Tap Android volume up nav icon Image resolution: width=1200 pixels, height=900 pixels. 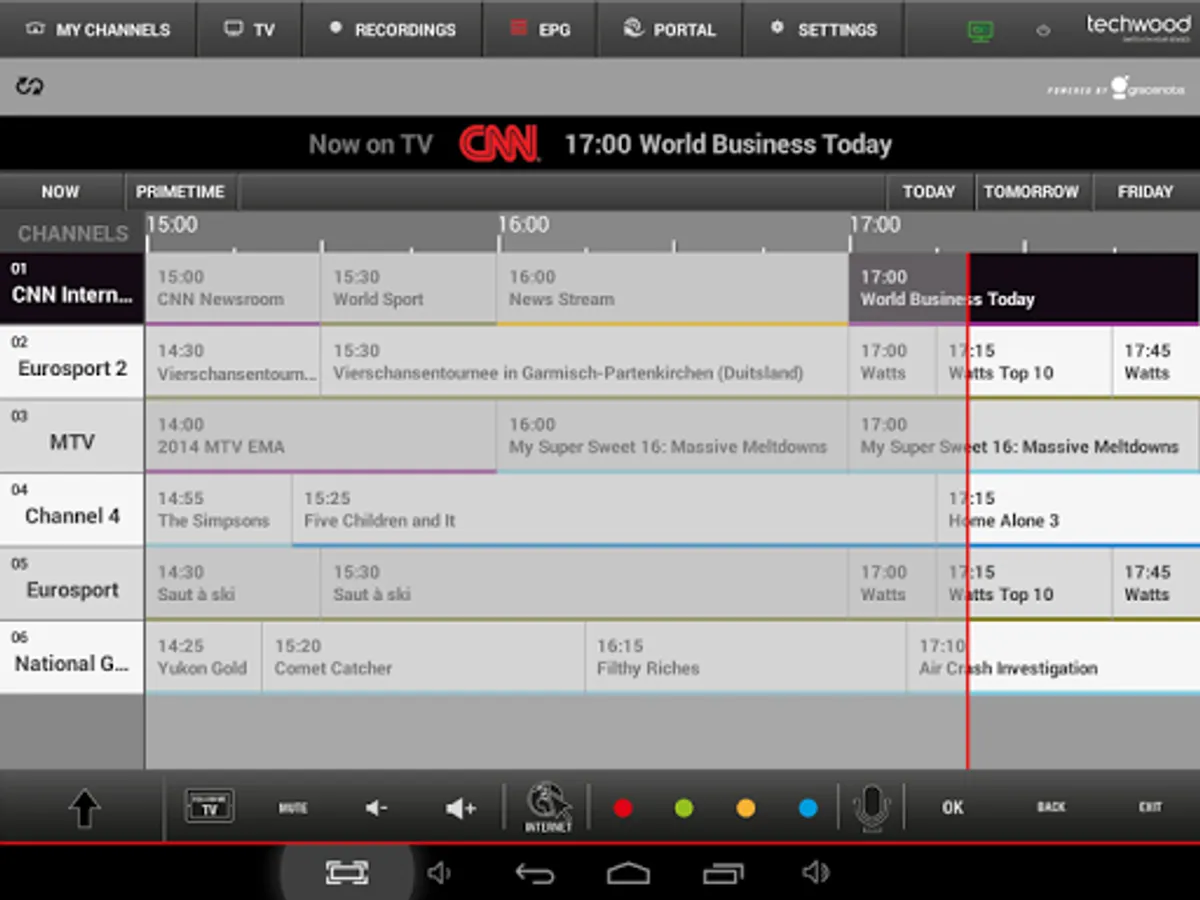pyautogui.click(x=815, y=874)
